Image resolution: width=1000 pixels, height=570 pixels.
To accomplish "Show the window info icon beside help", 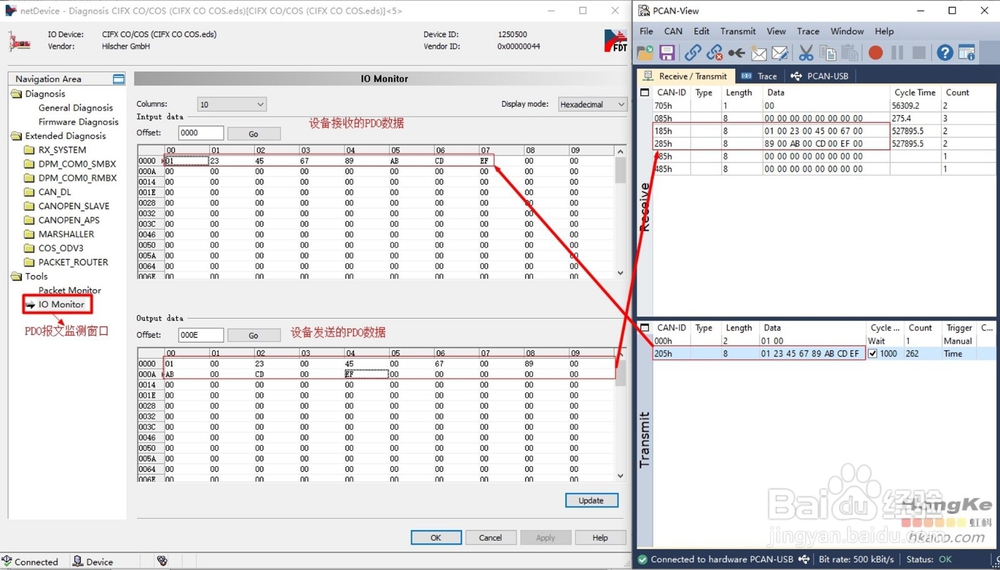I will tap(967, 52).
